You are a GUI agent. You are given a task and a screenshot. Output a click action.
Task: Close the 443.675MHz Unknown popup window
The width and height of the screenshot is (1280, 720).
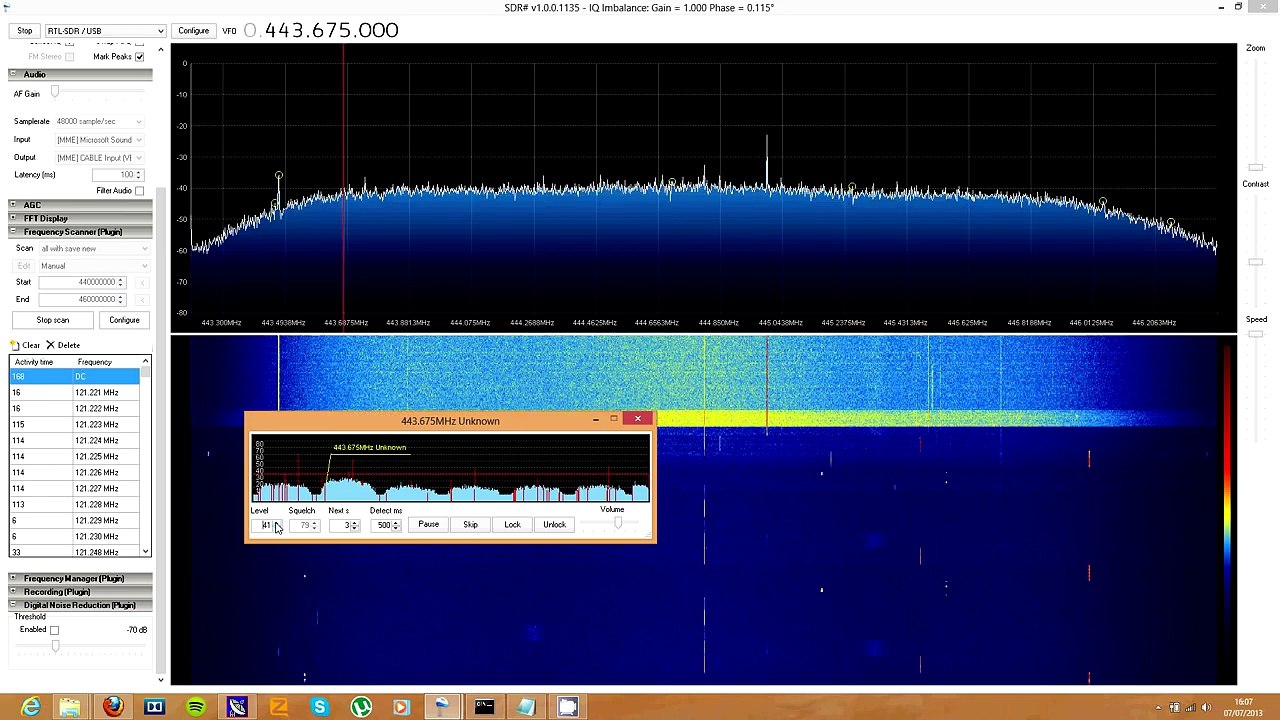(x=637, y=419)
